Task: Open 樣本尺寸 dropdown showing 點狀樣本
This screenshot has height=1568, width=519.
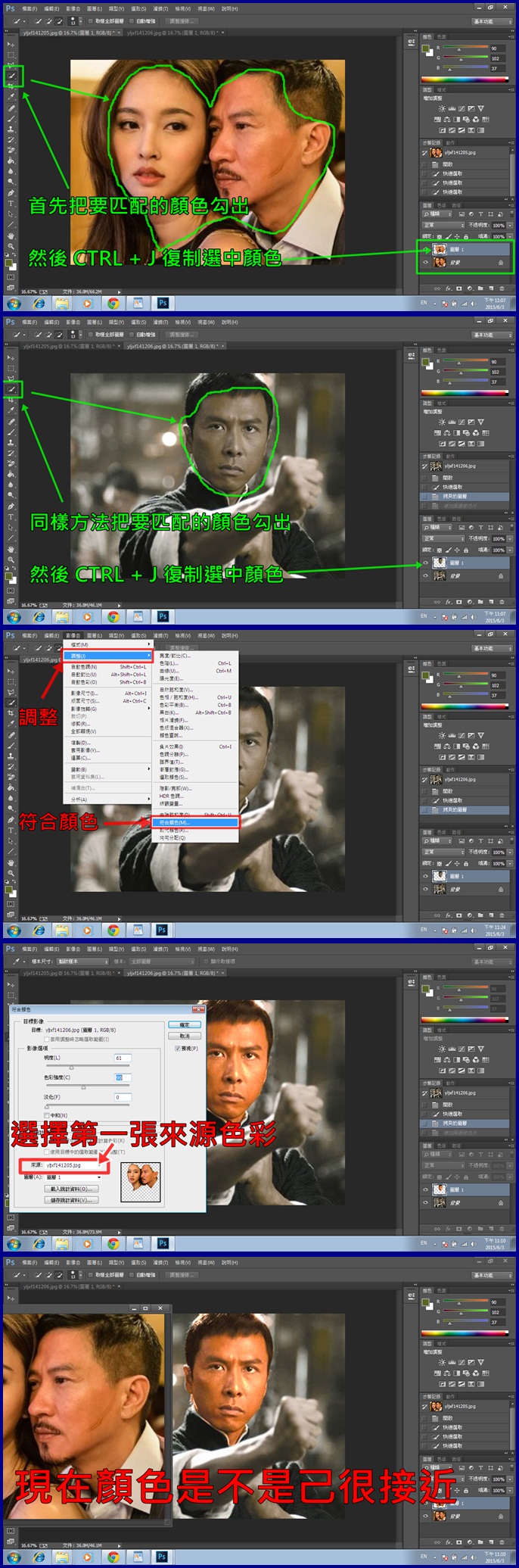Action: [x=82, y=962]
